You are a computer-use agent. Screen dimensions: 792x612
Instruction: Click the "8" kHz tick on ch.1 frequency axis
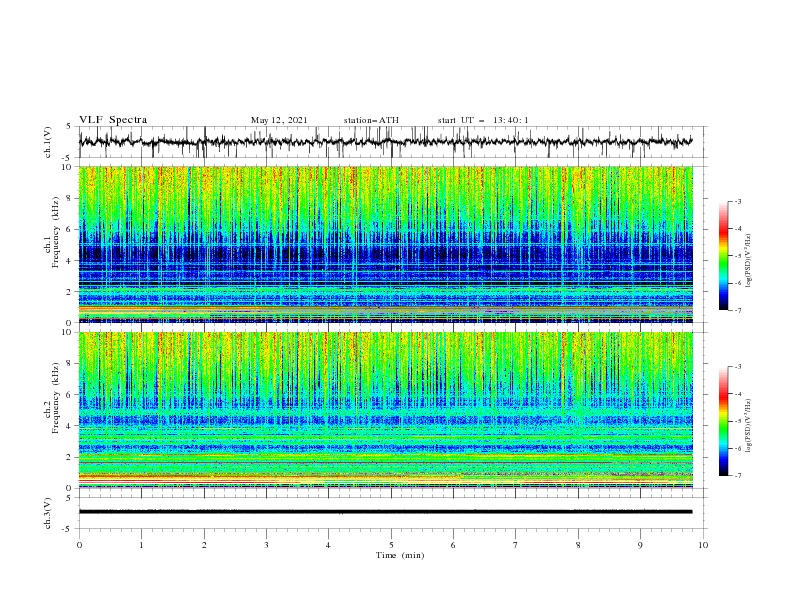pyautogui.click(x=70, y=198)
